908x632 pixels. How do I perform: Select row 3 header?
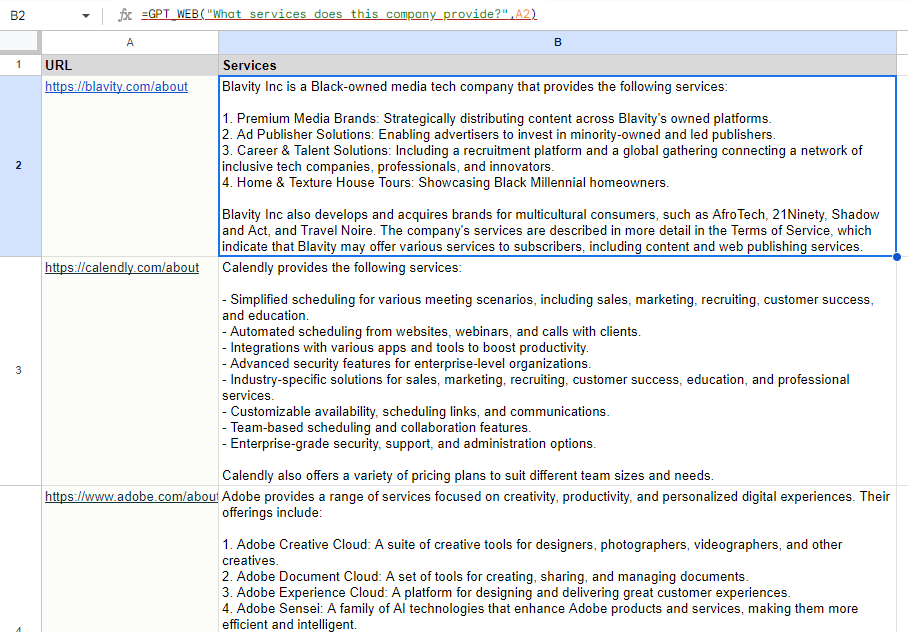(19, 370)
